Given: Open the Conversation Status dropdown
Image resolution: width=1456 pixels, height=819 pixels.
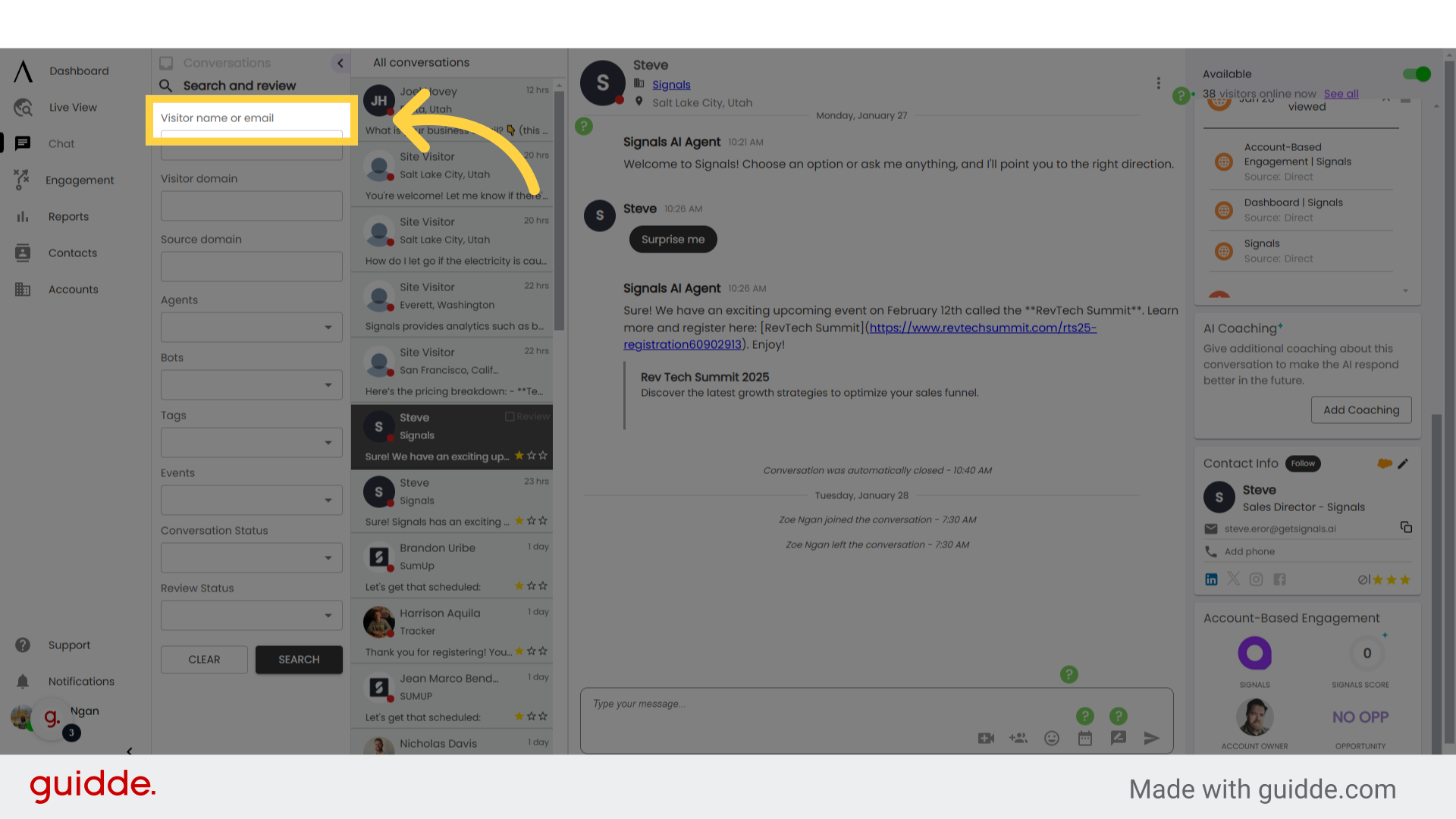Looking at the screenshot, I should (252, 557).
